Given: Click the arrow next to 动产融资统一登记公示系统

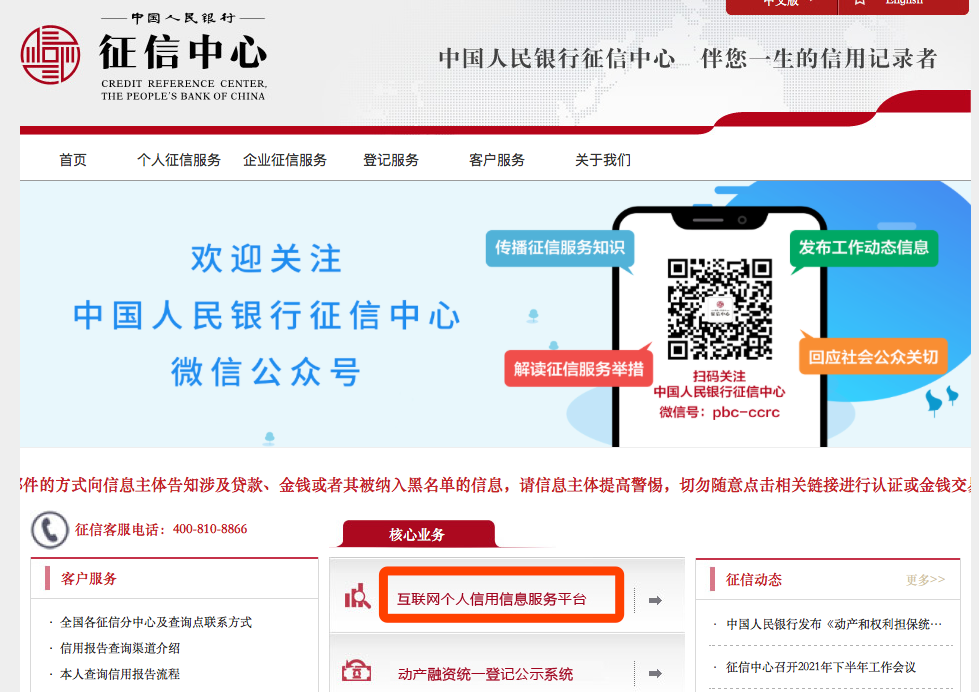Looking at the screenshot, I should pyautogui.click(x=655, y=673).
